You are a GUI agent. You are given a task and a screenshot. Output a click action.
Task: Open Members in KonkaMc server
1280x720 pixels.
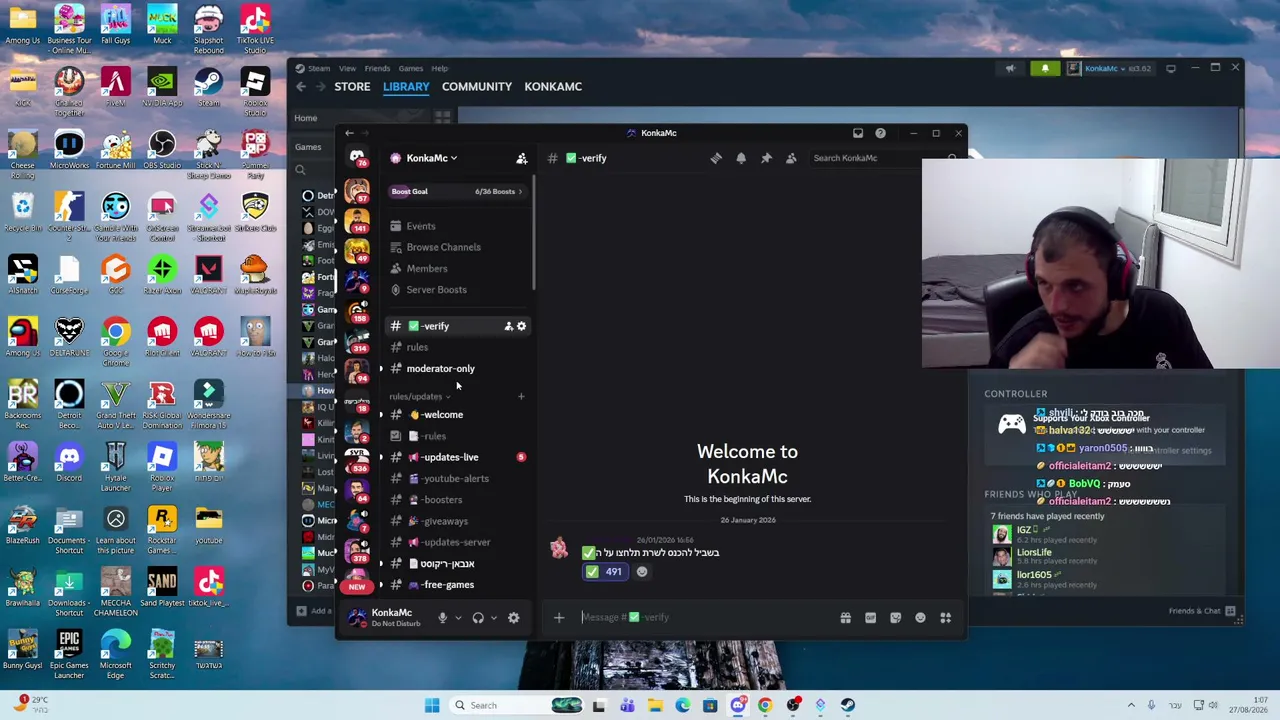pos(457,268)
